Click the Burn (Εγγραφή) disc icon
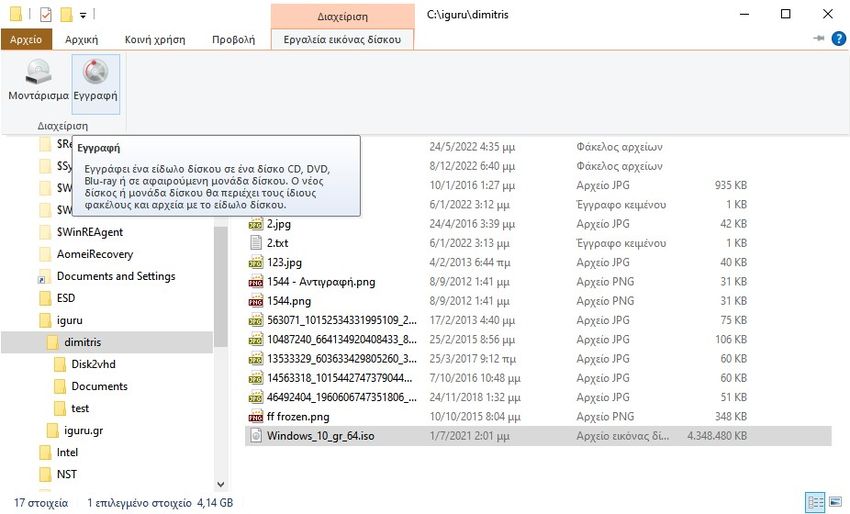This screenshot has height=514, width=850. (95, 72)
